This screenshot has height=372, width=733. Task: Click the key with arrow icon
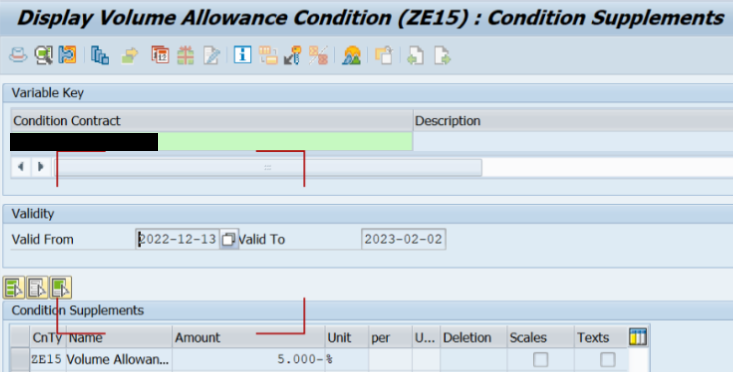point(293,55)
